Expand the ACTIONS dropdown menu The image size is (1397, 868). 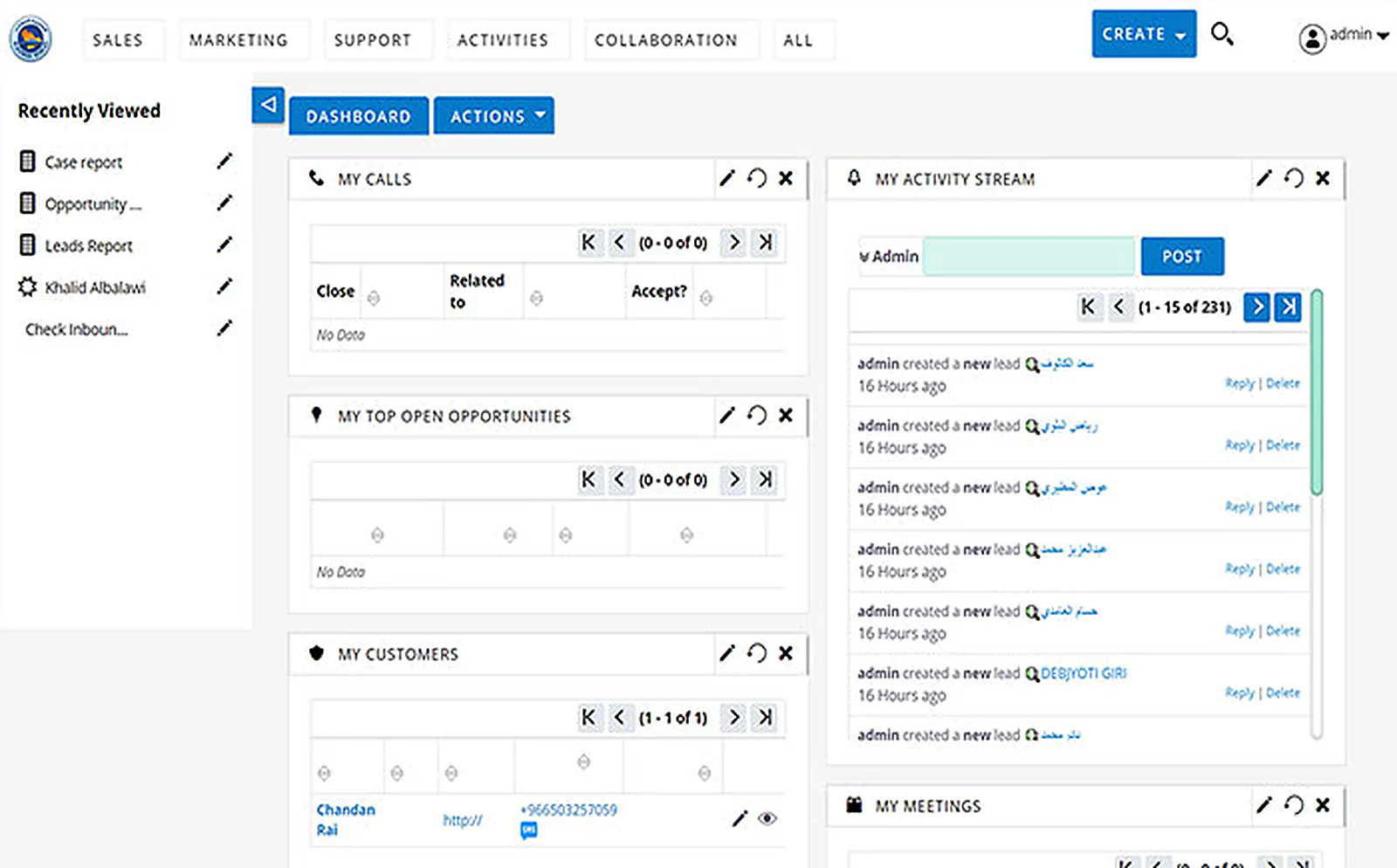[494, 116]
